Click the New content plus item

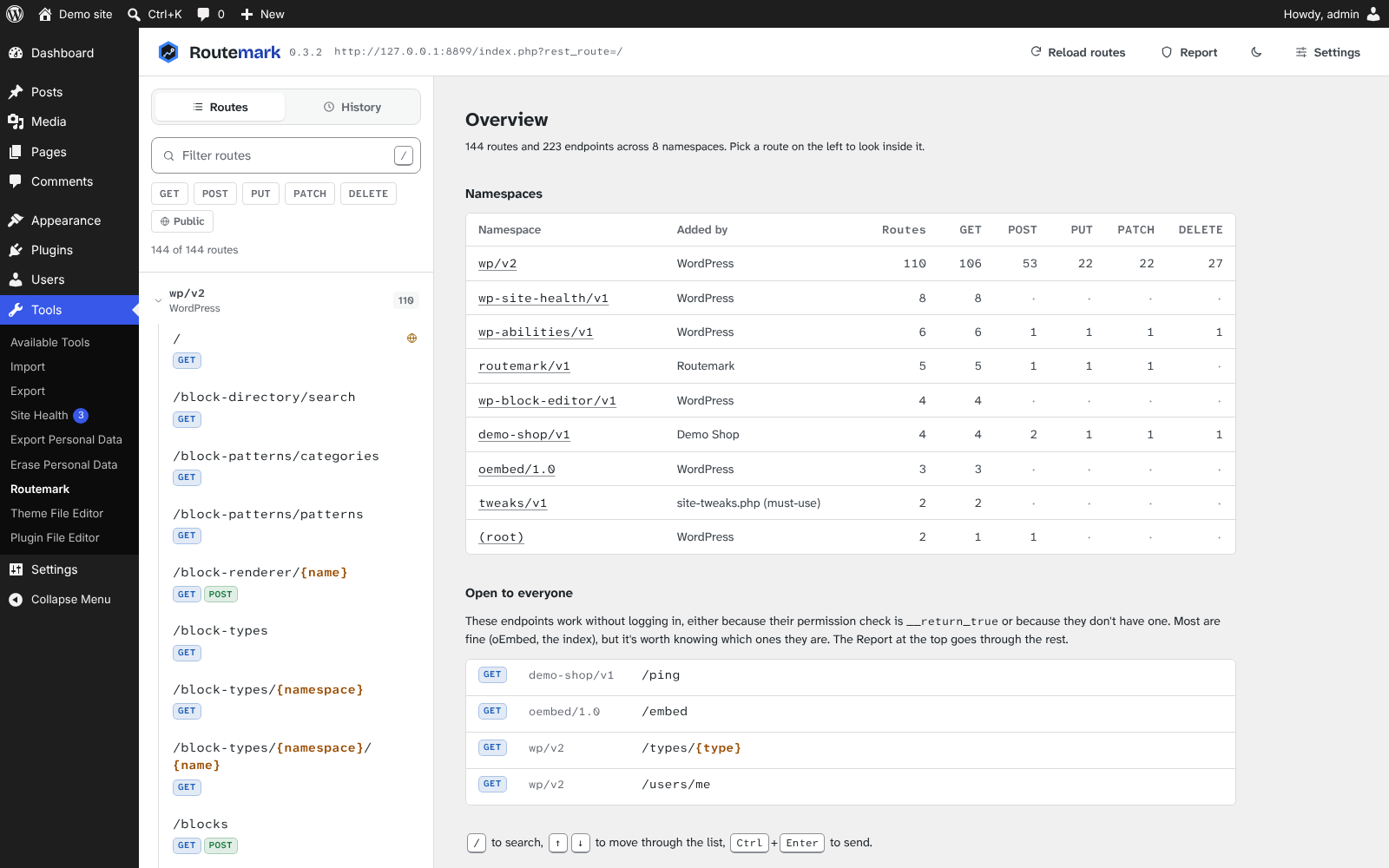[x=262, y=14]
